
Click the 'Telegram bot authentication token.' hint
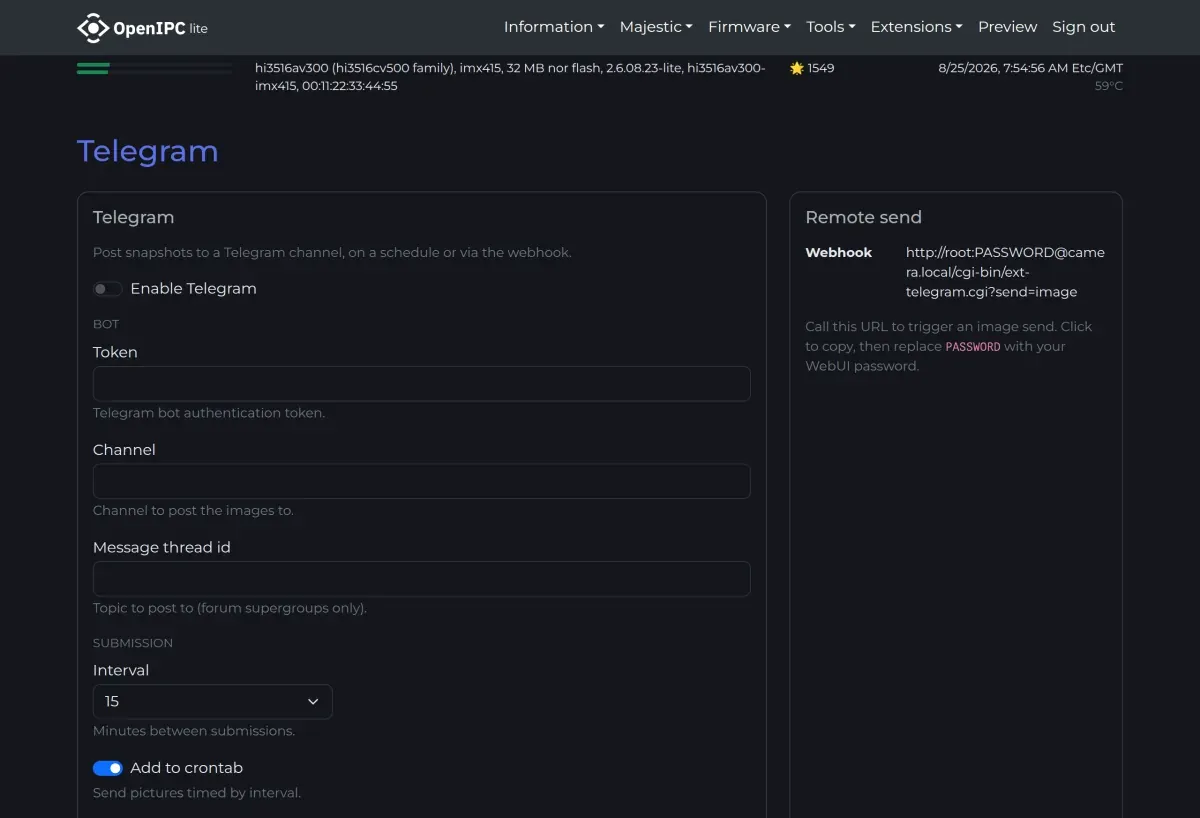click(209, 413)
